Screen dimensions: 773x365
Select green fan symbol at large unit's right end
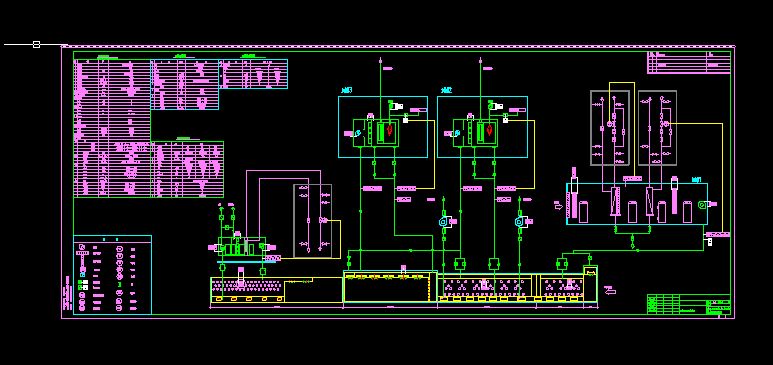[703, 204]
